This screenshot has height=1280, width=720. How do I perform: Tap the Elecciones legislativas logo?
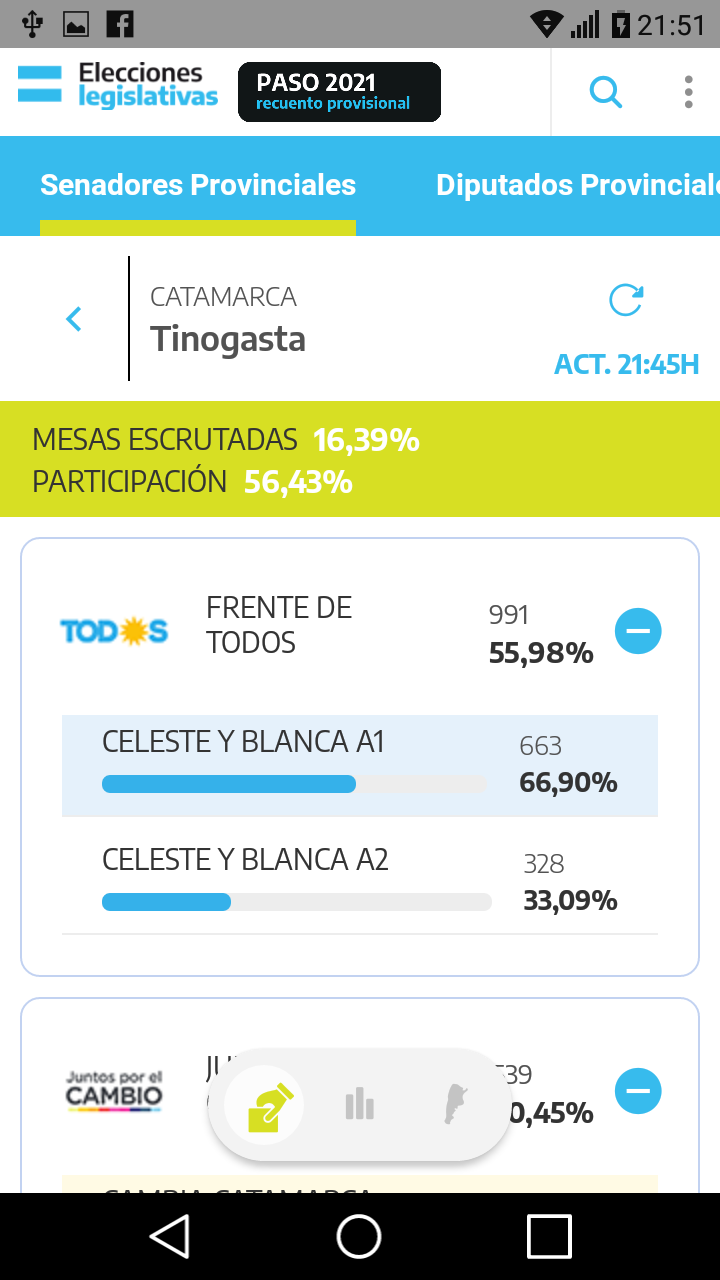[118, 85]
